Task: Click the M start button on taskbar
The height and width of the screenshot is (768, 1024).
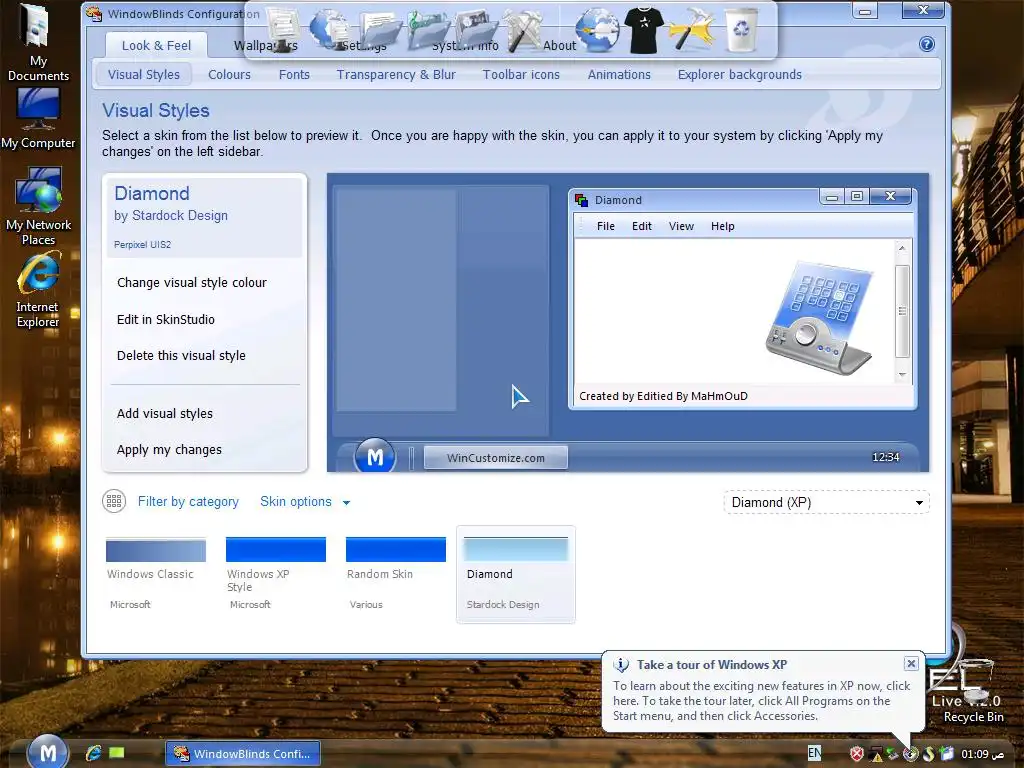Action: tap(48, 752)
